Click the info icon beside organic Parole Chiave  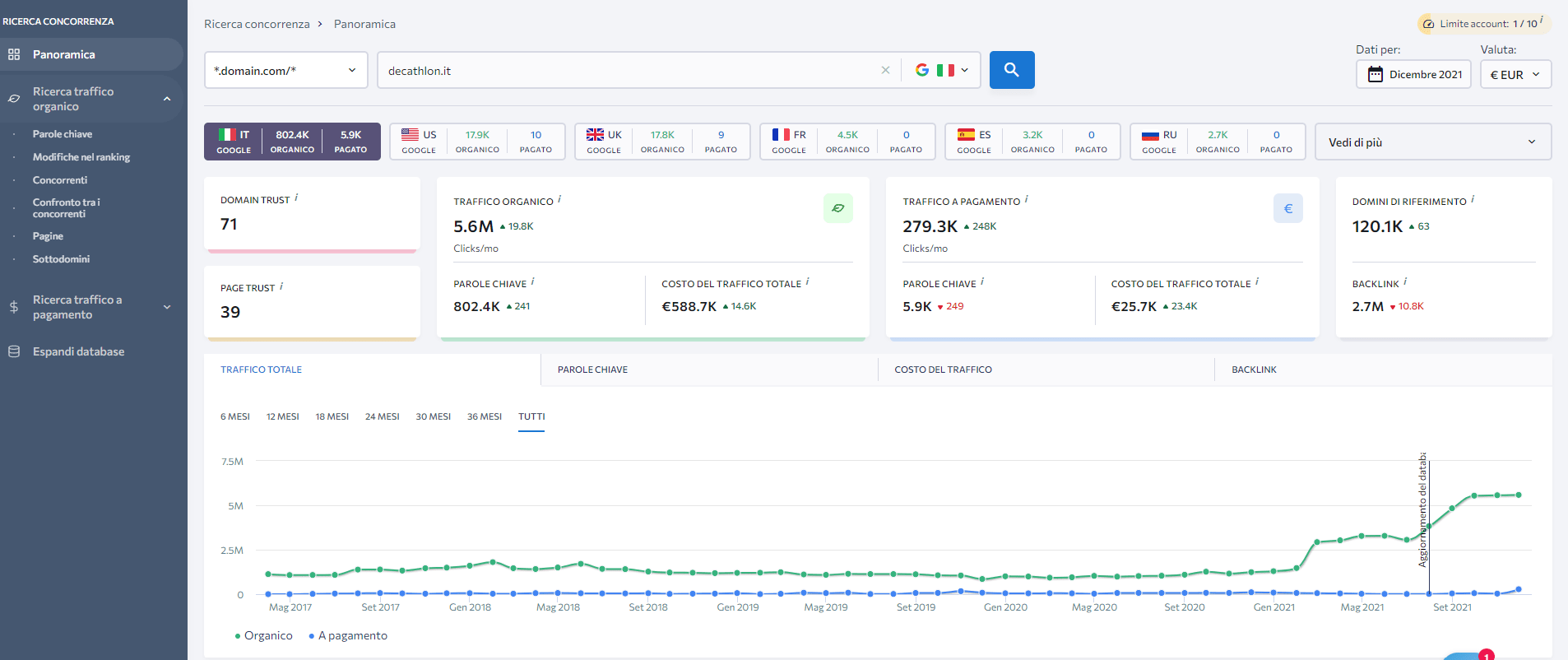(x=532, y=281)
